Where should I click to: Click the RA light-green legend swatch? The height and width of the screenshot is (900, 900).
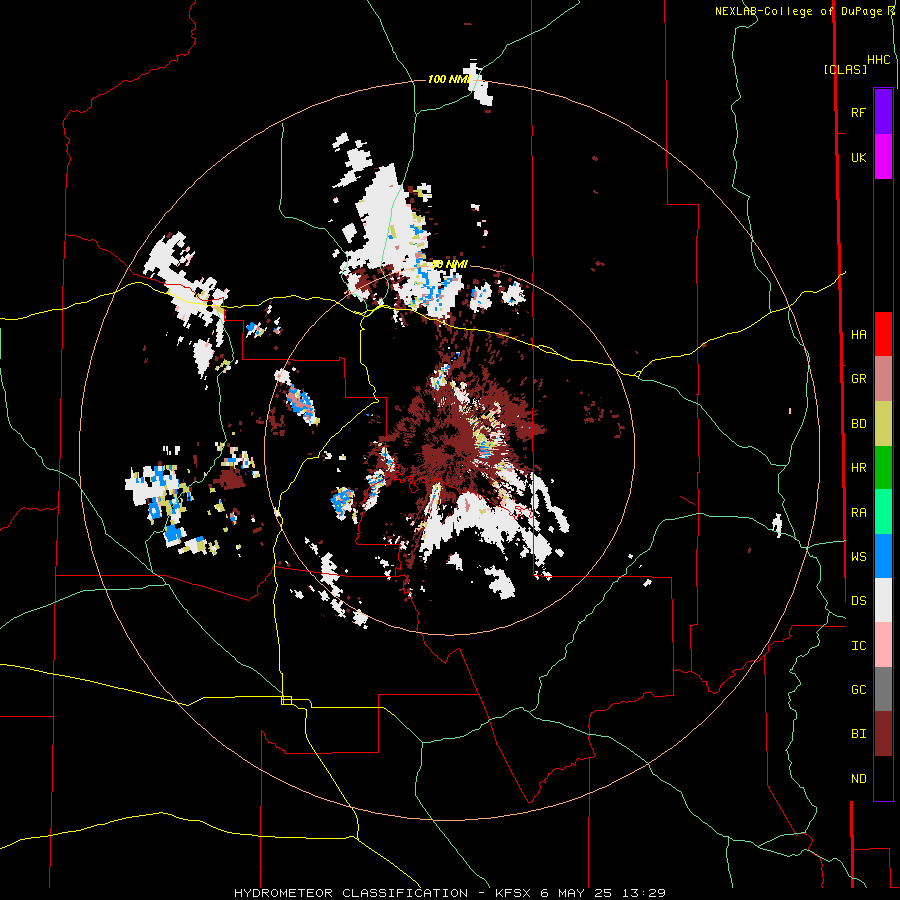883,512
